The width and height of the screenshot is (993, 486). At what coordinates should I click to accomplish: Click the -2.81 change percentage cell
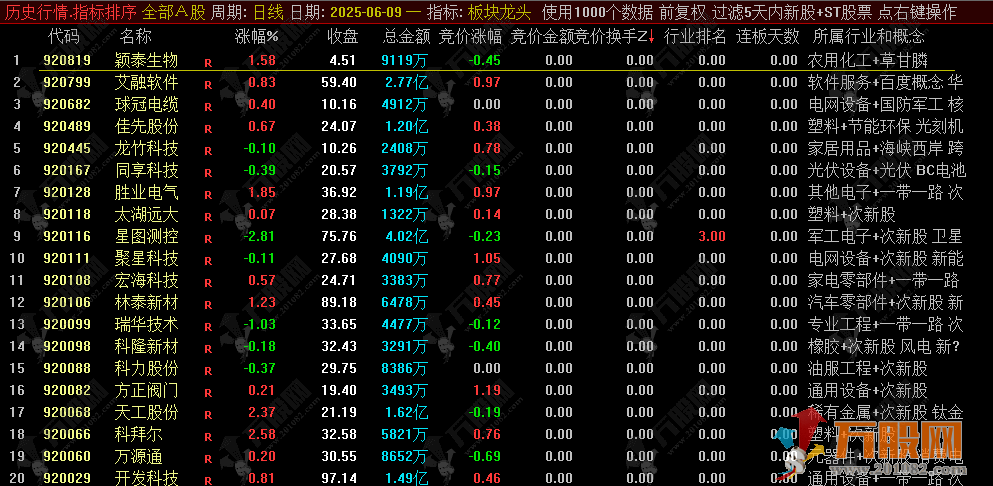point(260,237)
